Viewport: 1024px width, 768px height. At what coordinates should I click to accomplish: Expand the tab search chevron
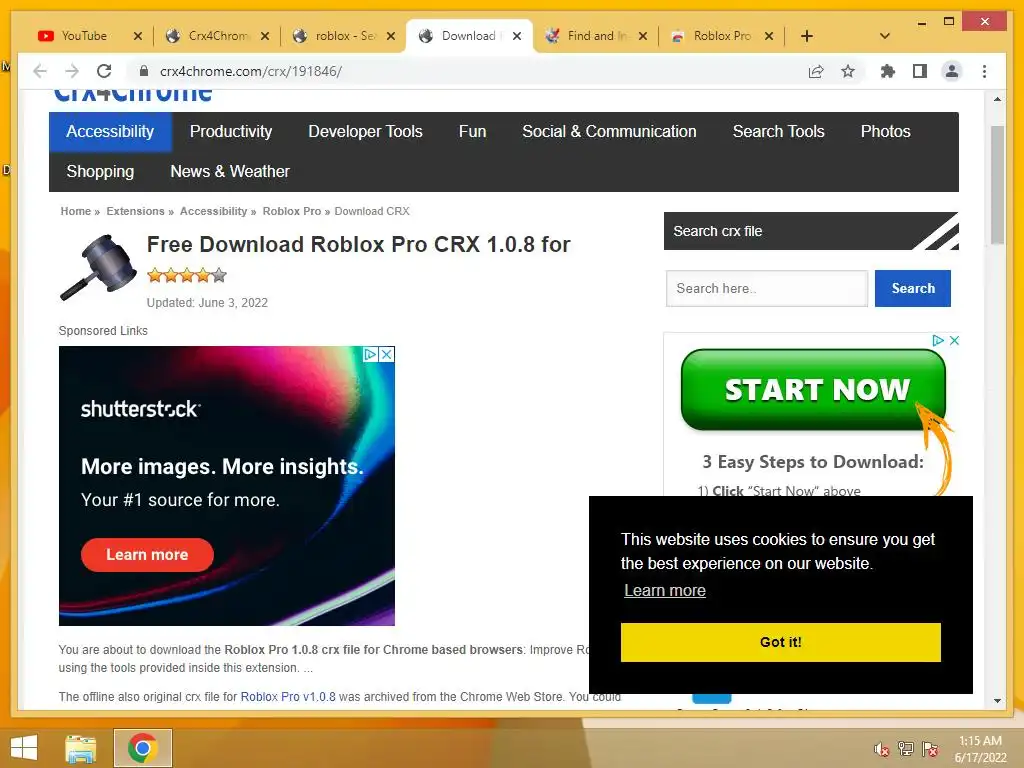tap(885, 36)
